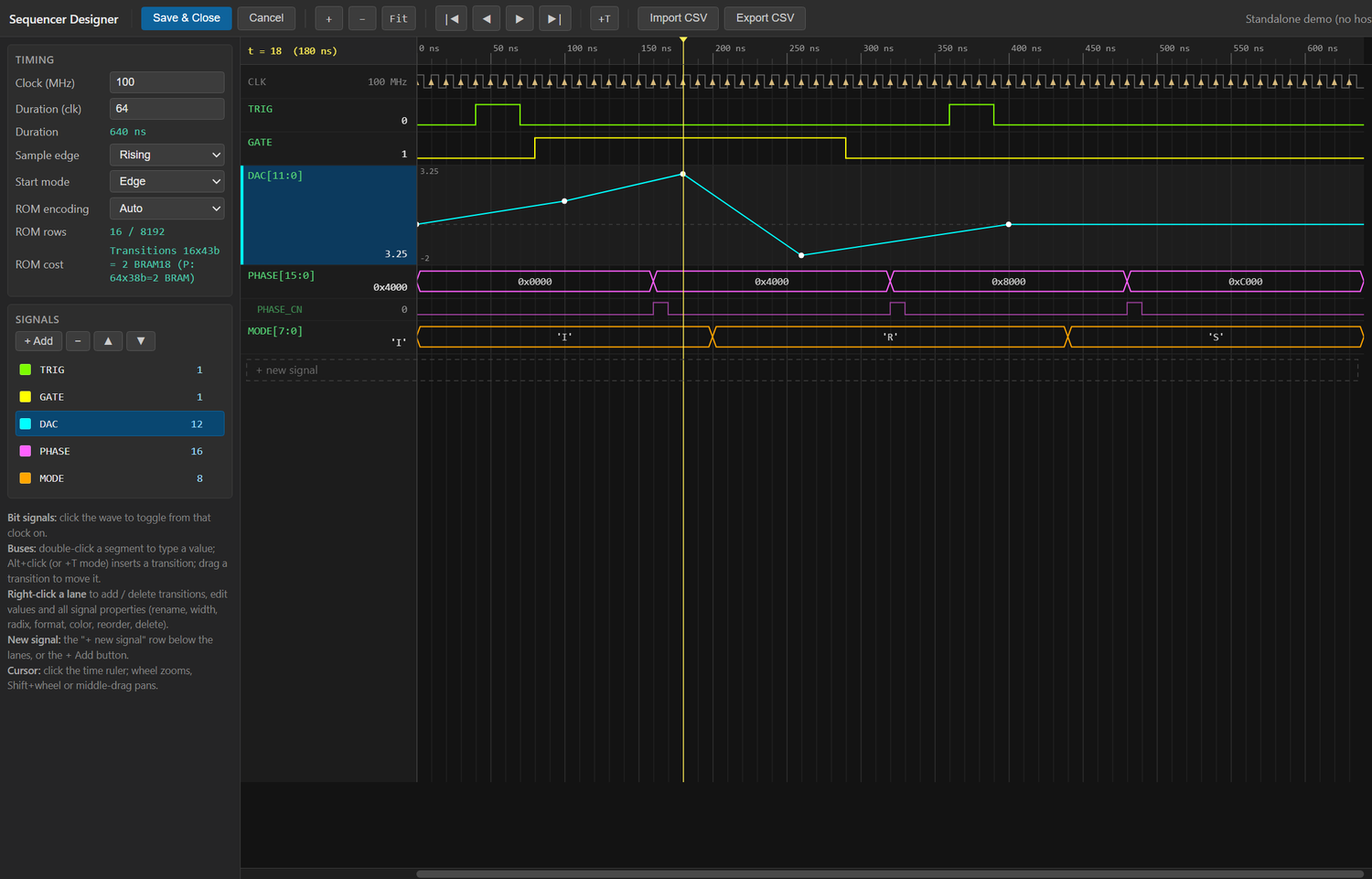Open the Start mode dropdown
1372x879 pixels.
coord(166,182)
